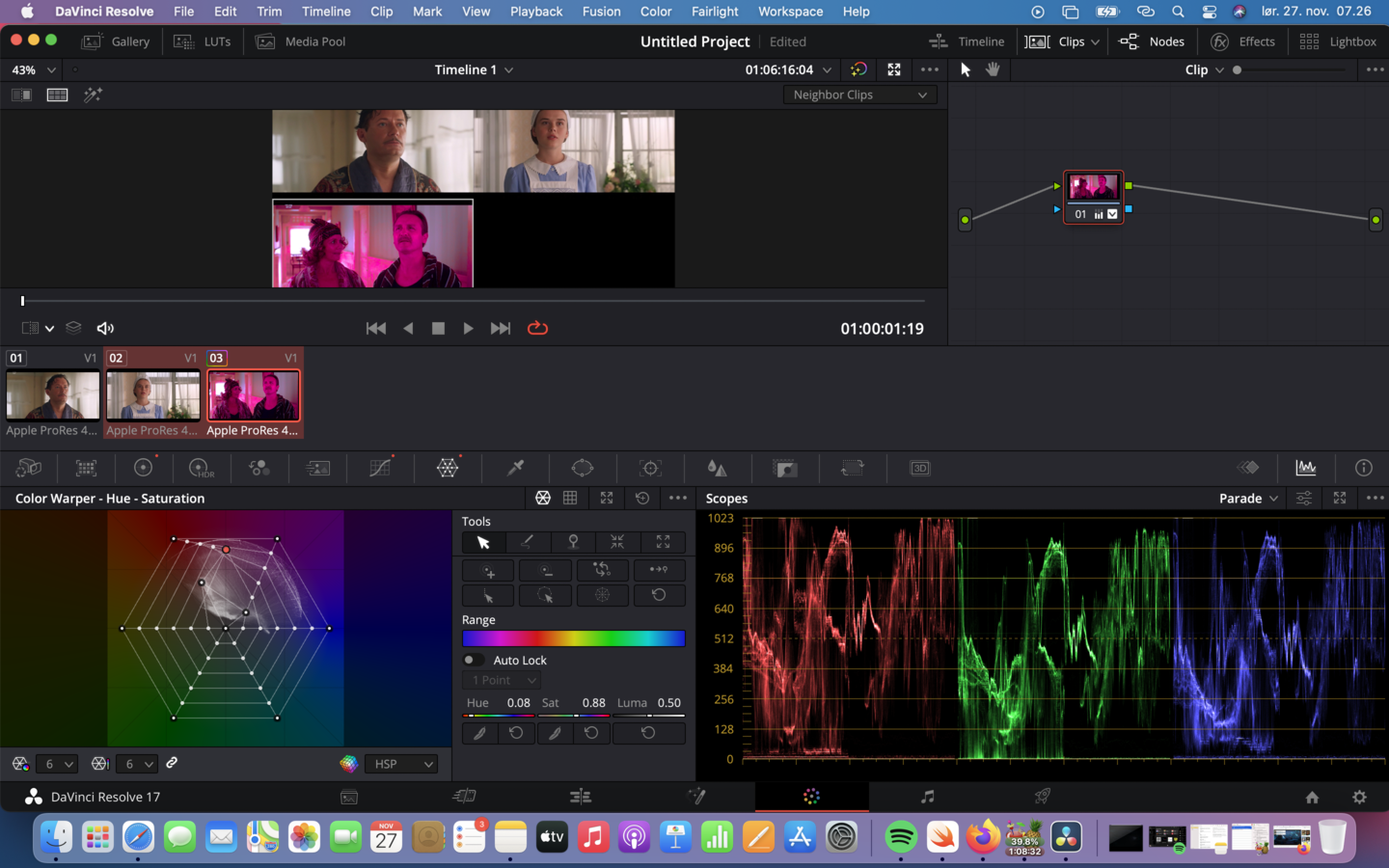The image size is (1389, 868).
Task: Open the Keyframes palette
Action: pyautogui.click(x=1248, y=468)
